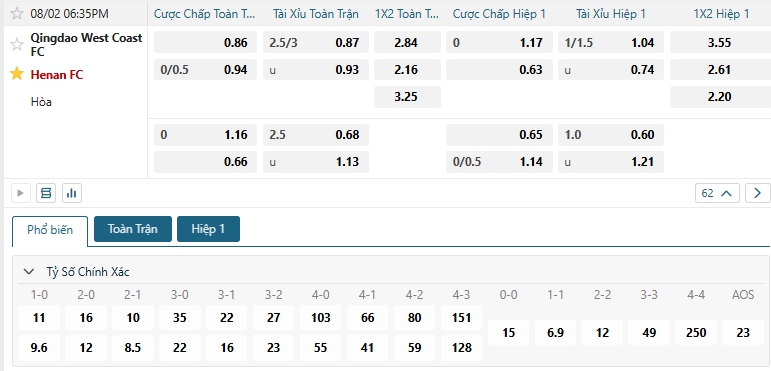Select Qingdao full-match 1X2 odds 2.84
This screenshot has height=371, width=771.
pos(407,42)
